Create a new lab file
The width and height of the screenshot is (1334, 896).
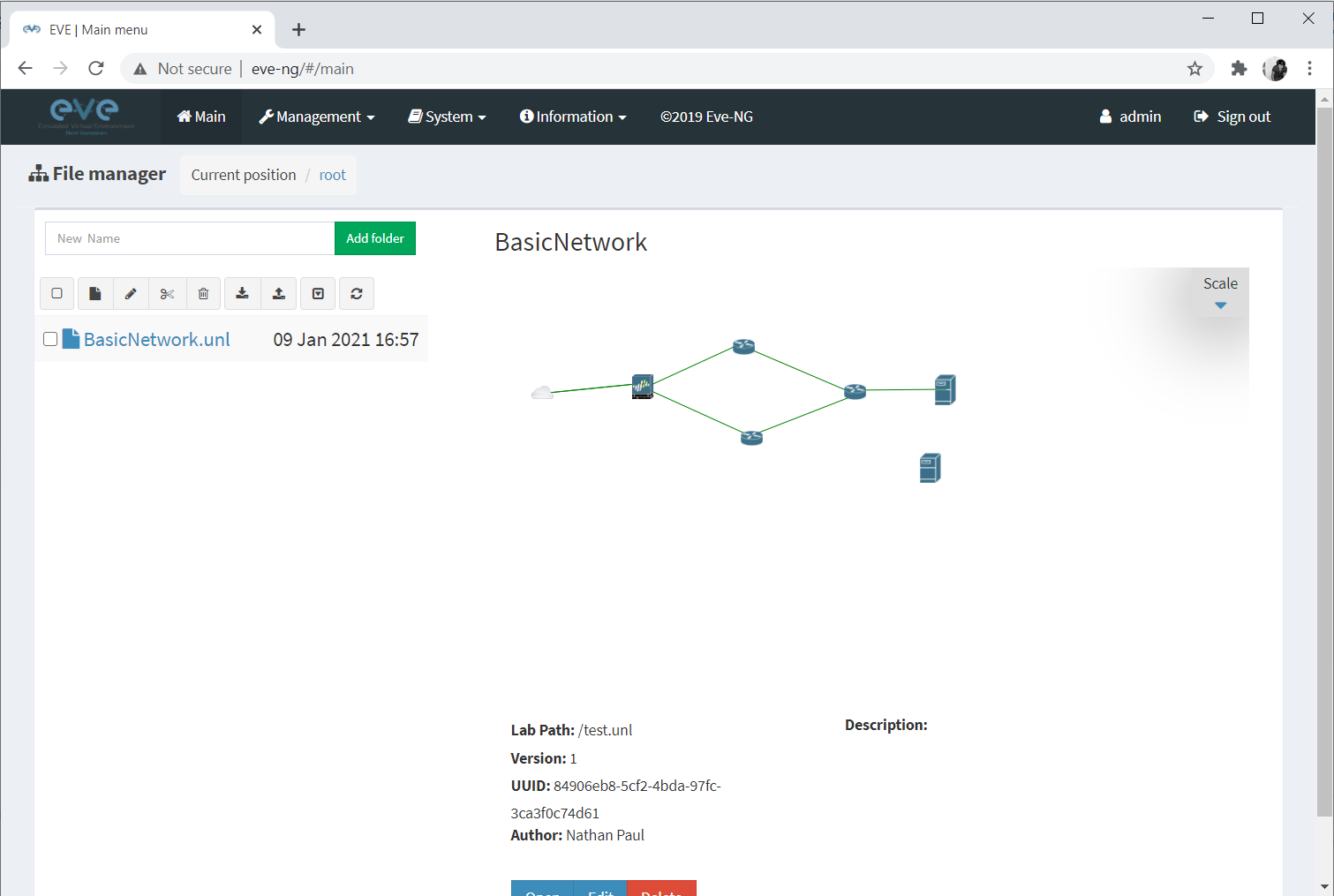coord(95,293)
